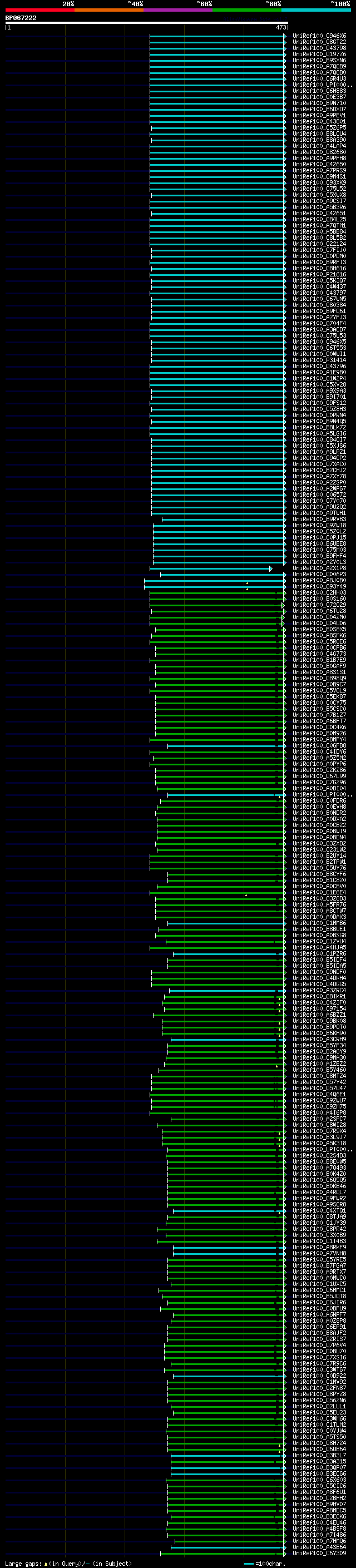
Task: Select the UniRef100_Q7P6V4 label
Action: [319, 1345]
